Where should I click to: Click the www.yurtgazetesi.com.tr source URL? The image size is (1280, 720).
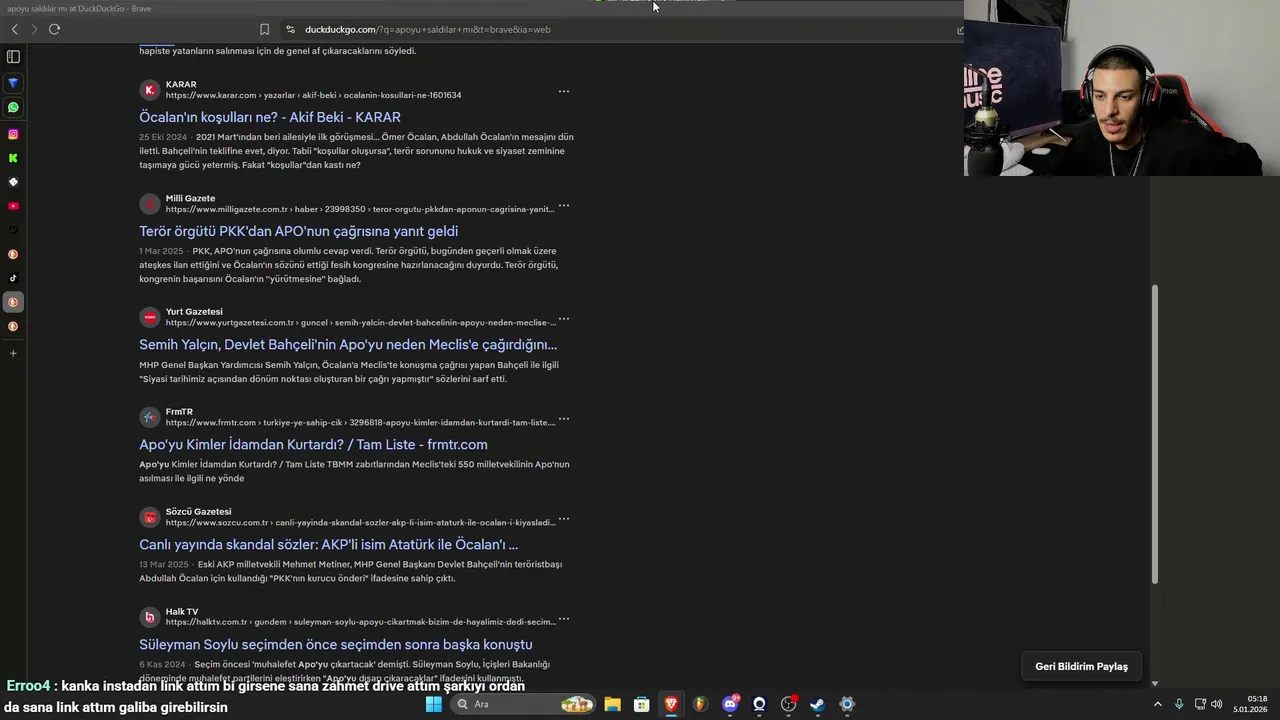click(360, 323)
